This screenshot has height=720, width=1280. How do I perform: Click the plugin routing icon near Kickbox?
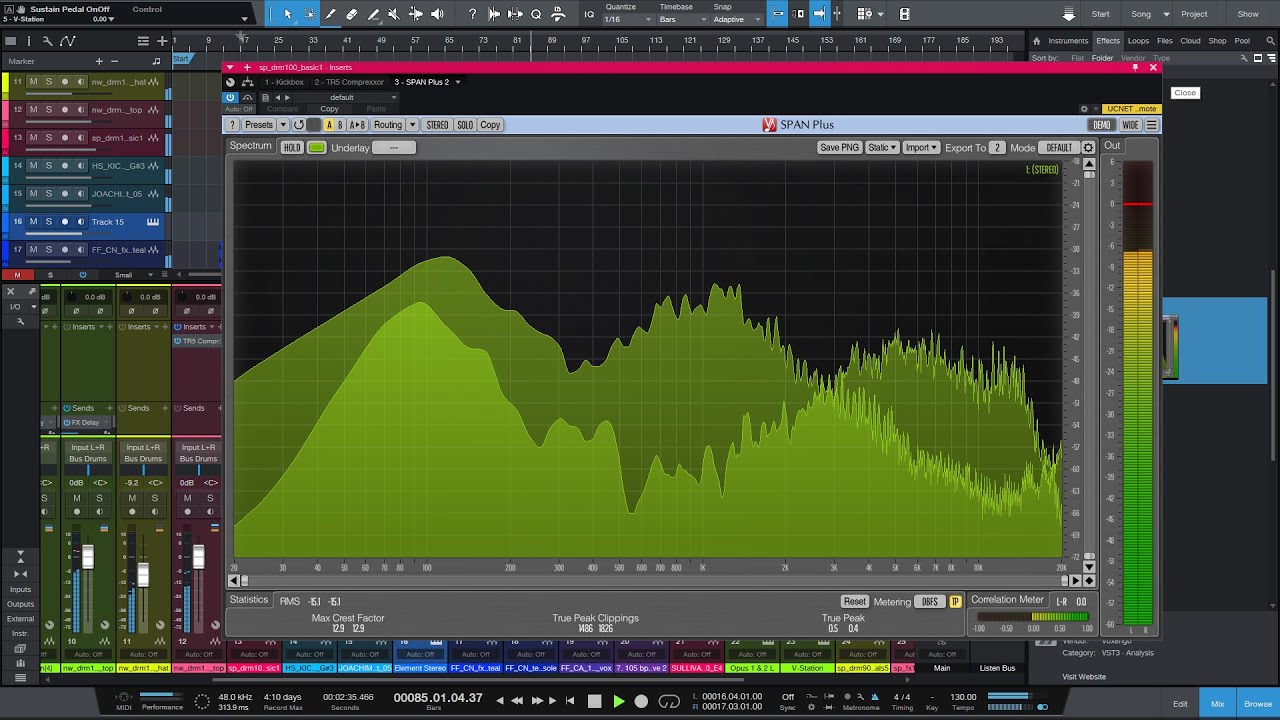click(247, 82)
